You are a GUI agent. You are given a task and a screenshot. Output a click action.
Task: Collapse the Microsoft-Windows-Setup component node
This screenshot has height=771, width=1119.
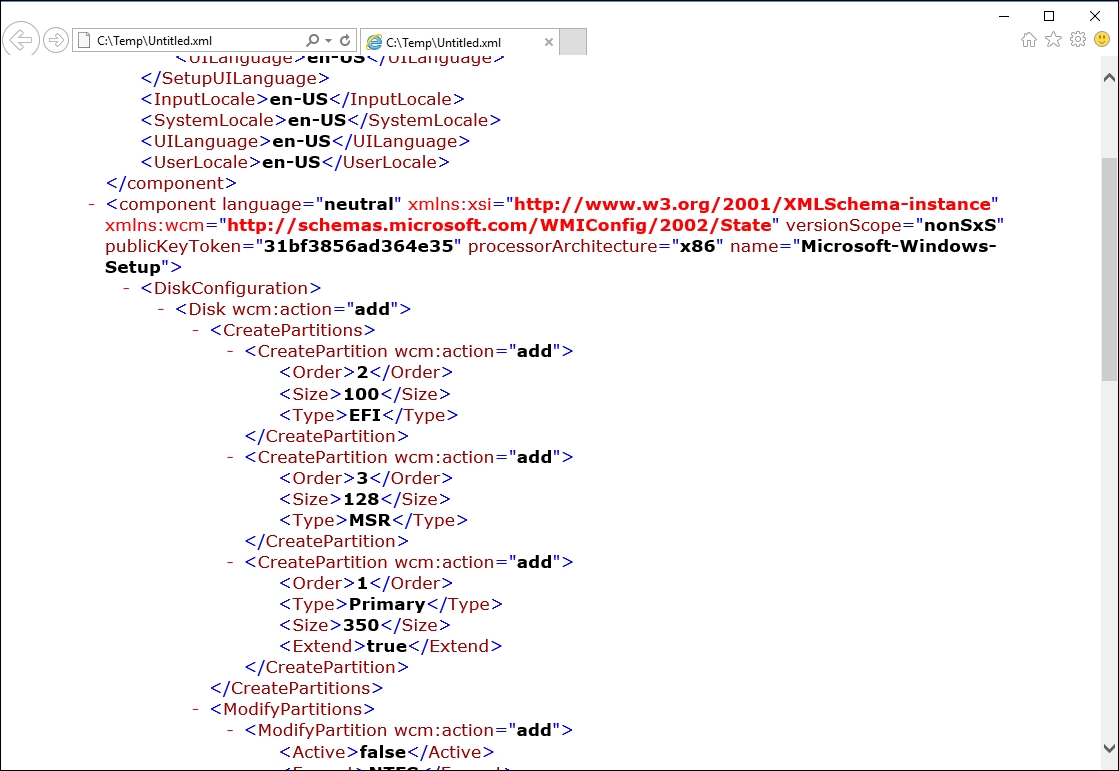[91, 205]
